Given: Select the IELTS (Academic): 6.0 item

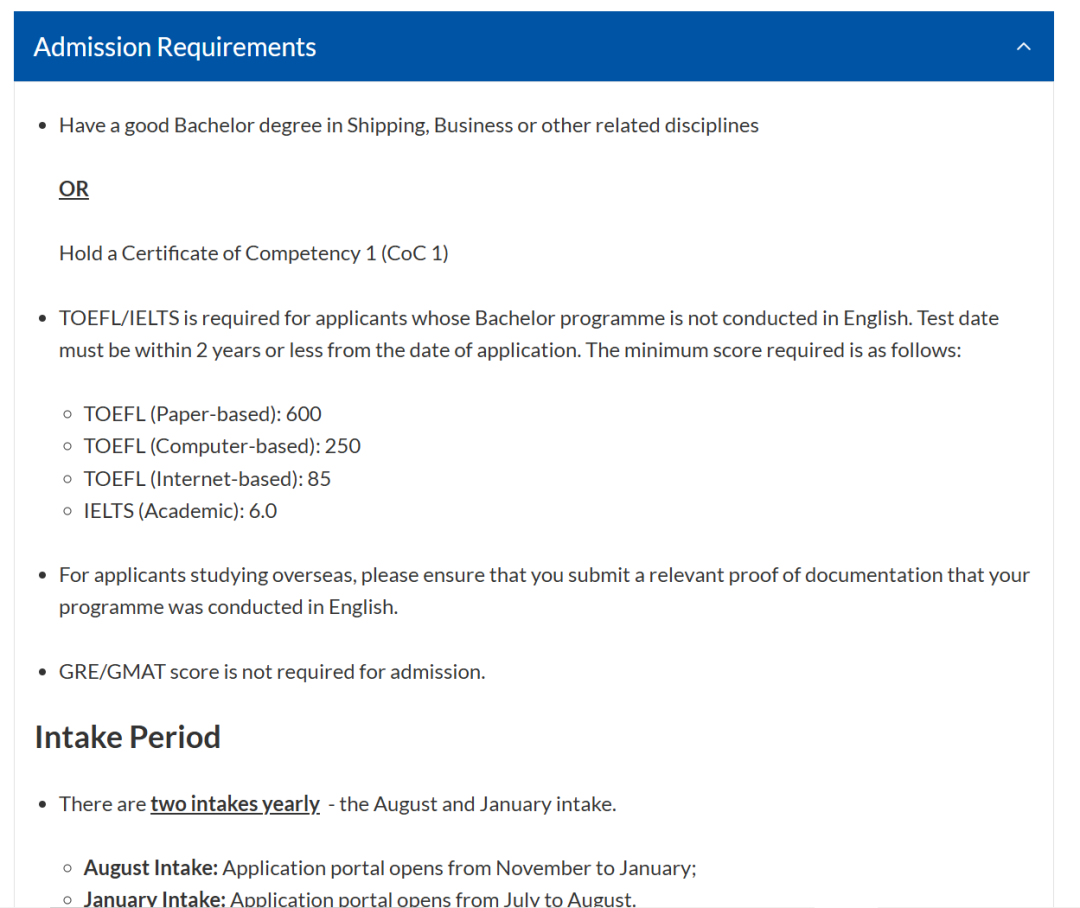Looking at the screenshot, I should [180, 511].
